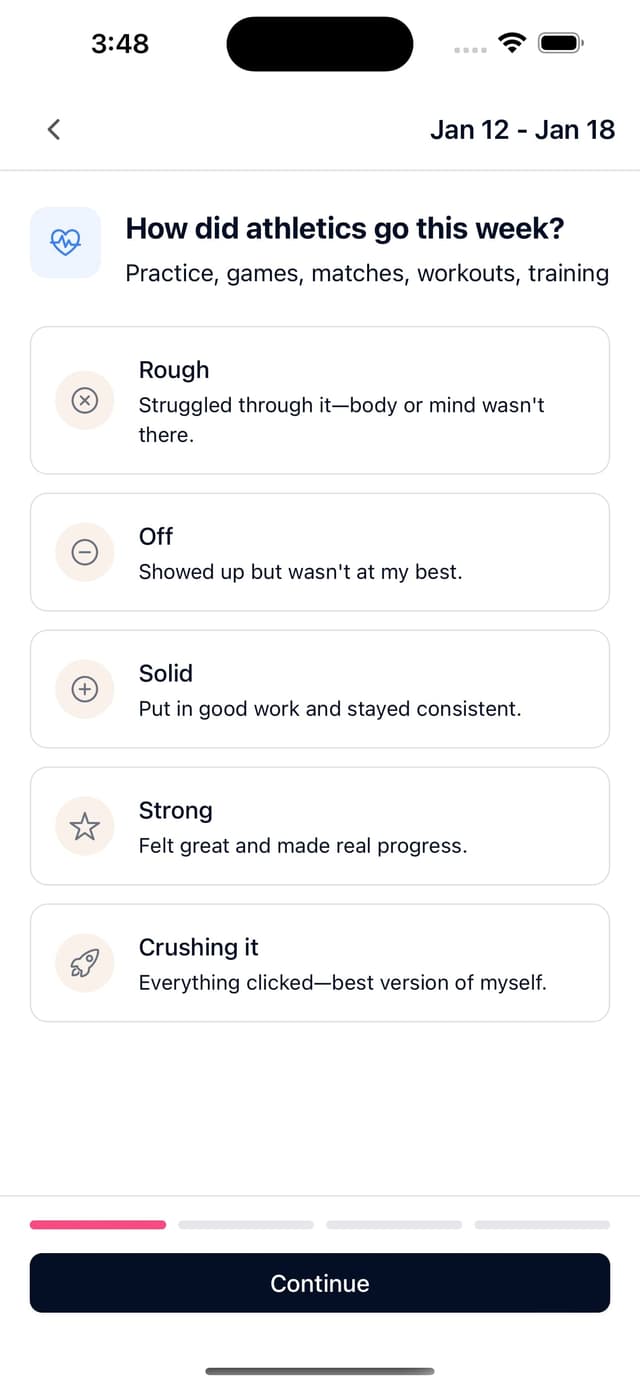
Task: Click the back chevron at top left
Action: point(54,129)
